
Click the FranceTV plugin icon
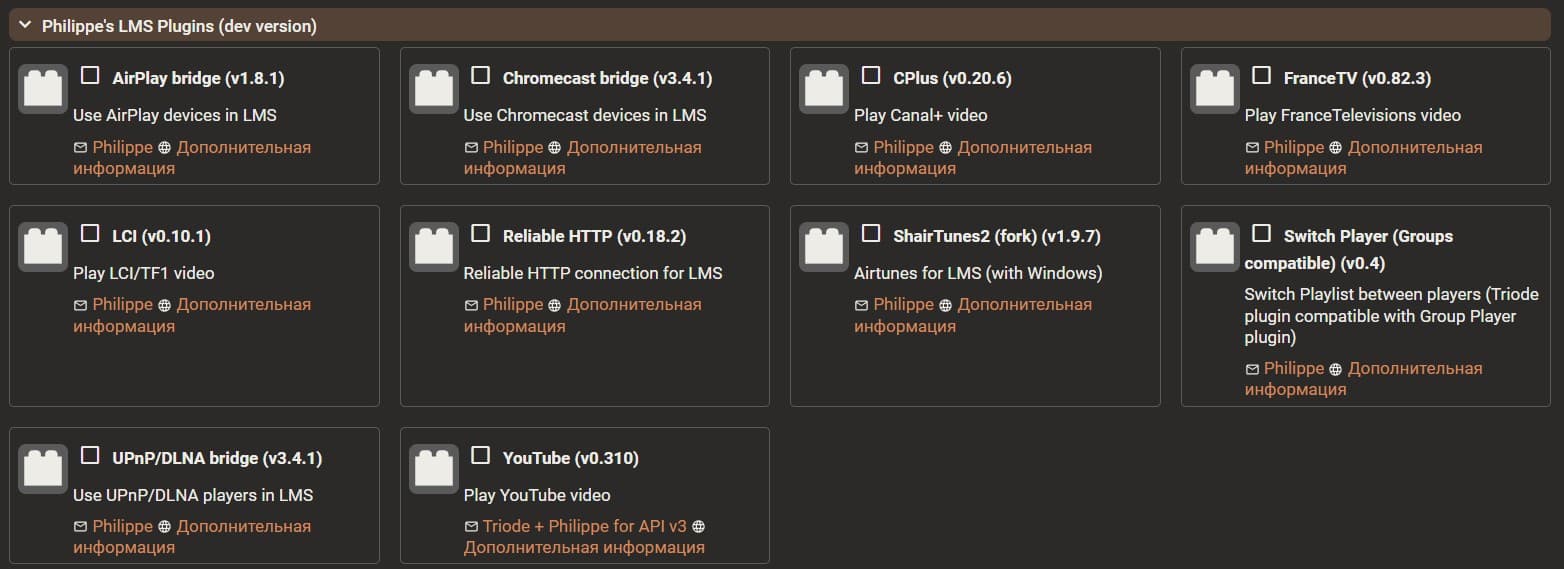(x=1214, y=89)
